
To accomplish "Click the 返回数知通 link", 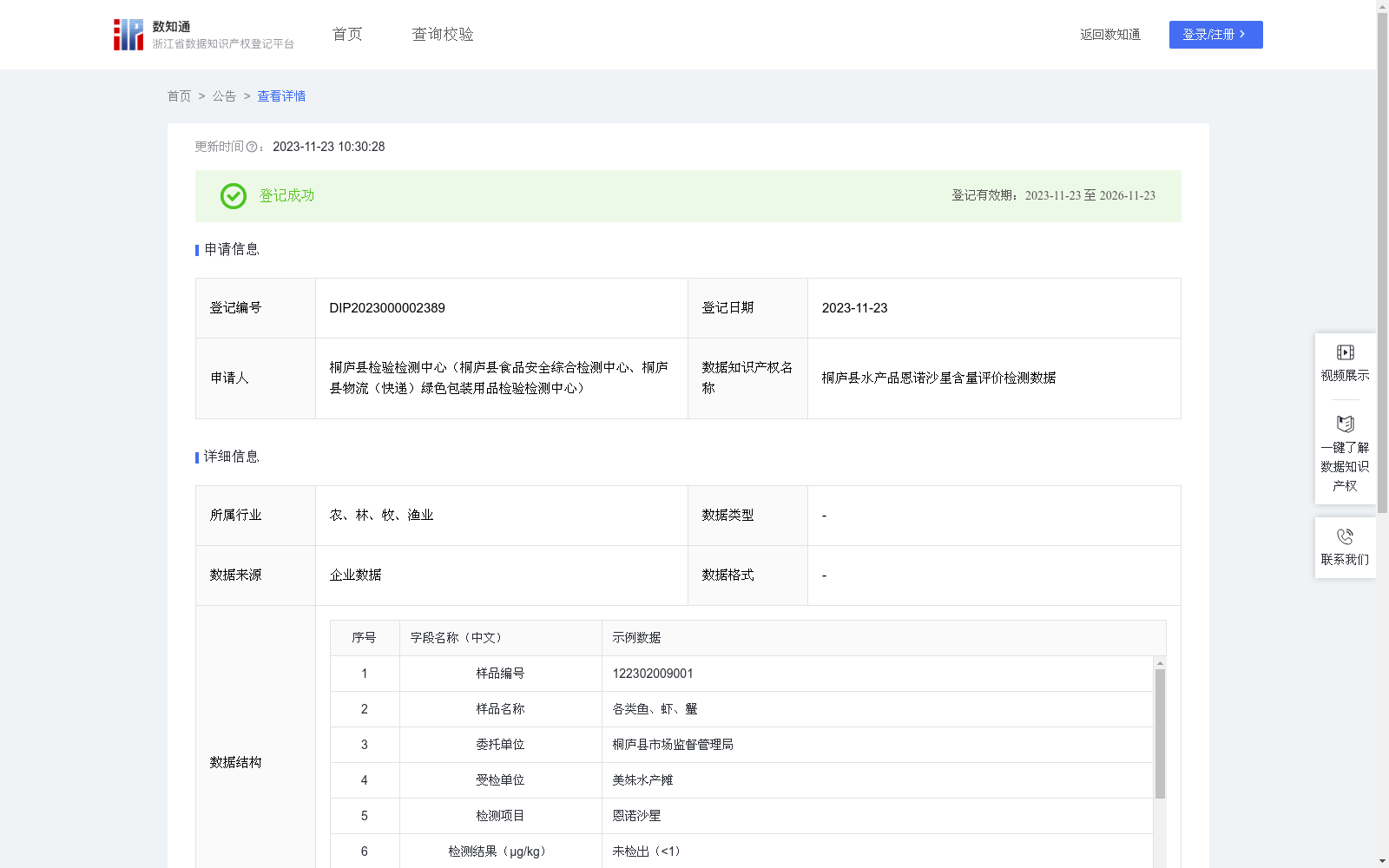I will (1110, 35).
